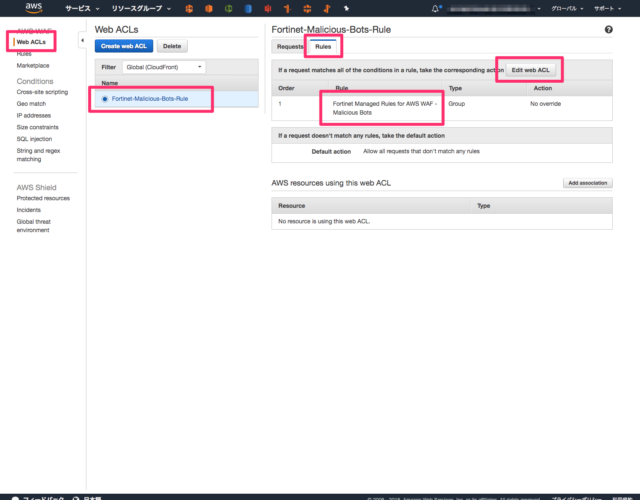640x500 pixels.
Task: Open the Fortinet-Malicious-Bots-Rule ACL link
Action: pos(150,99)
